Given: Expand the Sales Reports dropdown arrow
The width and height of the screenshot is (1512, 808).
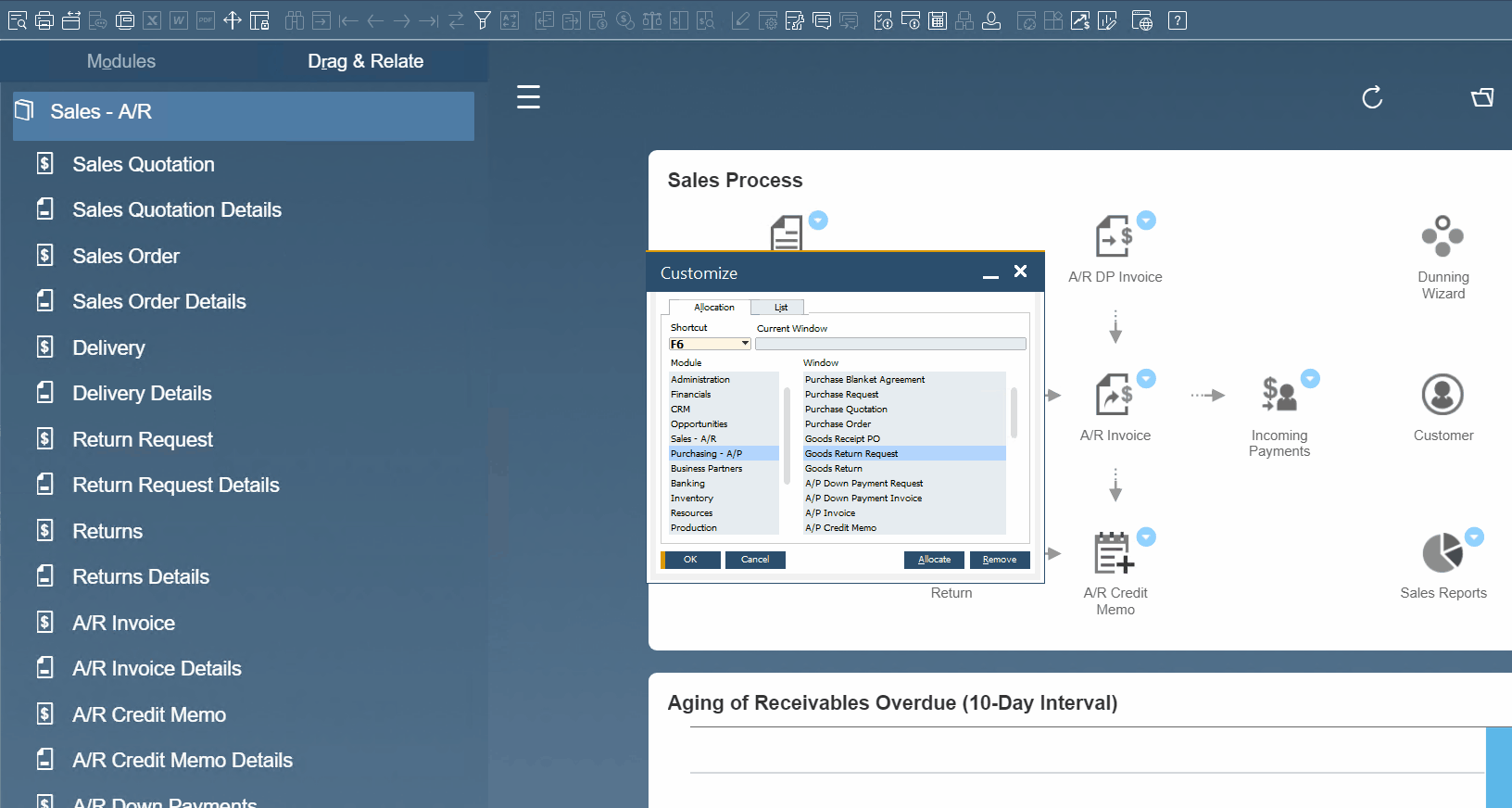Looking at the screenshot, I should tap(1474, 537).
